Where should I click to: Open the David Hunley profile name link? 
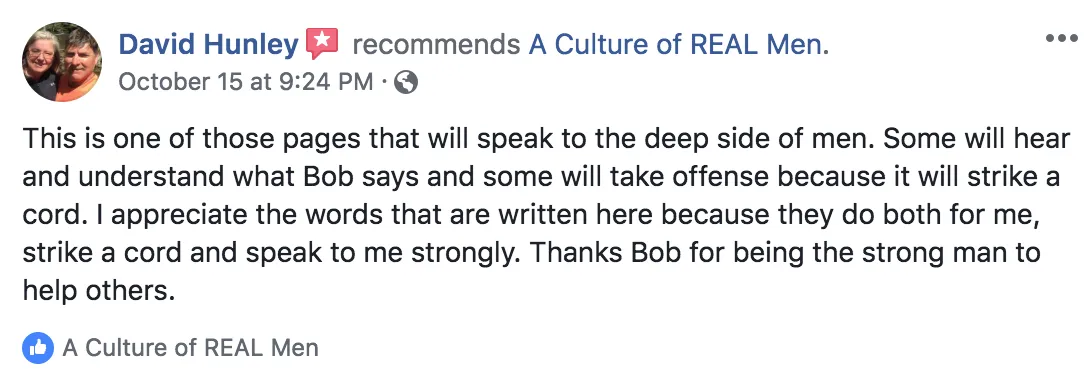point(208,45)
